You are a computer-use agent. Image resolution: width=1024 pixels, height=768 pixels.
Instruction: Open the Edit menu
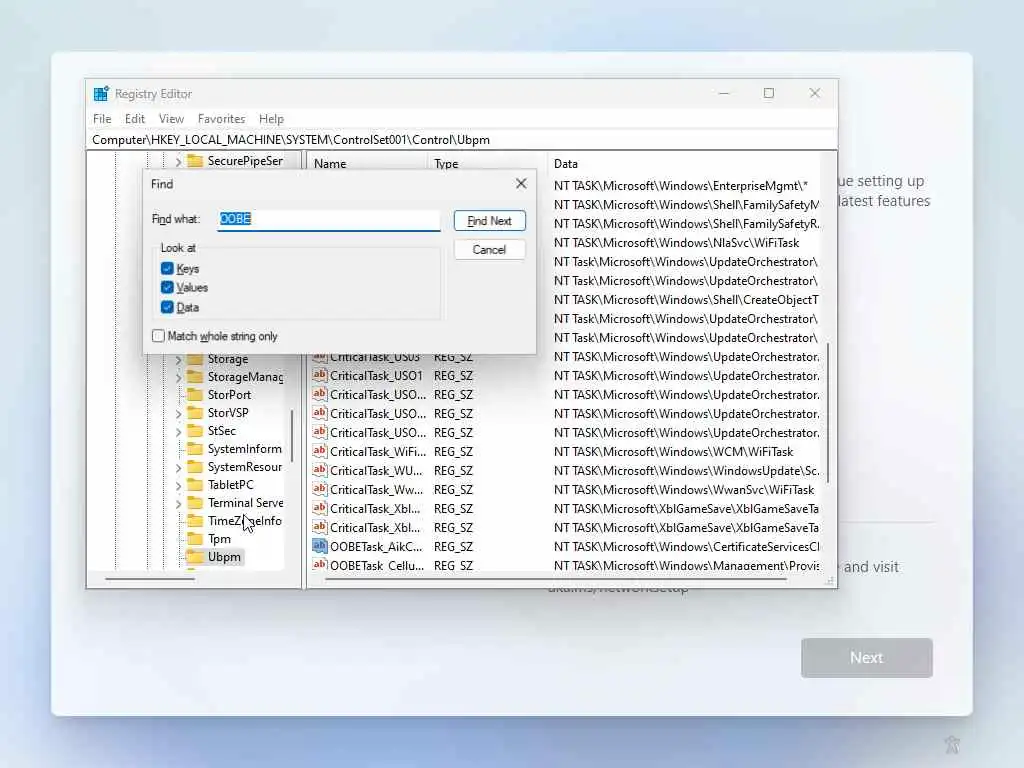[x=135, y=119]
